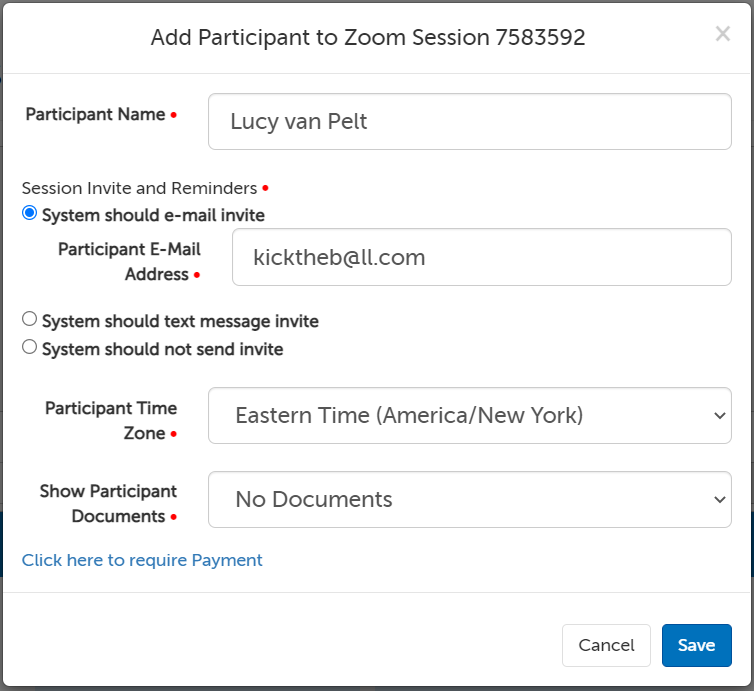This screenshot has height=691, width=754.
Task: Click the red required dot beside Participant Name
Action: click(174, 116)
